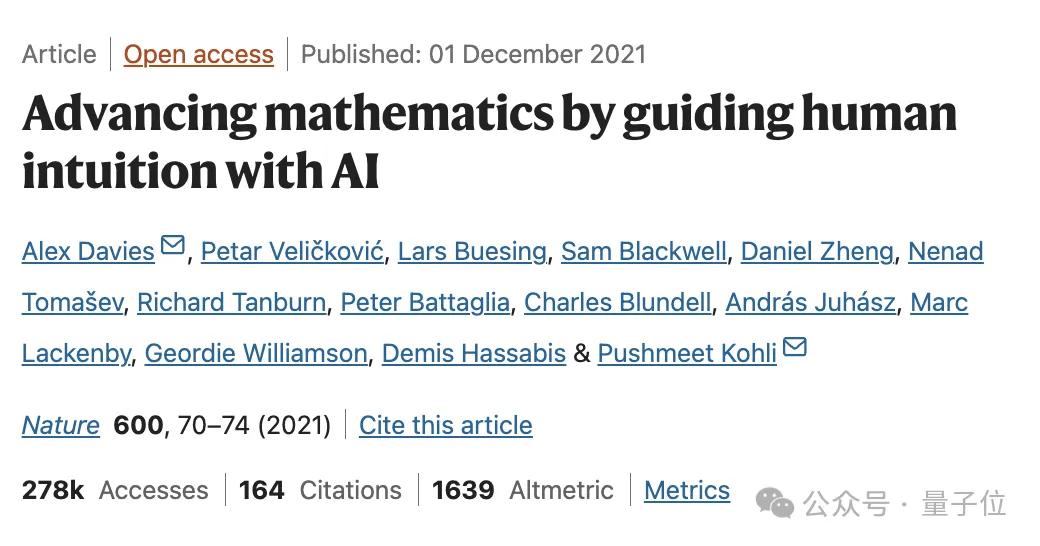
Task: Click the WeChat logo watermark icon
Action: pos(774,504)
